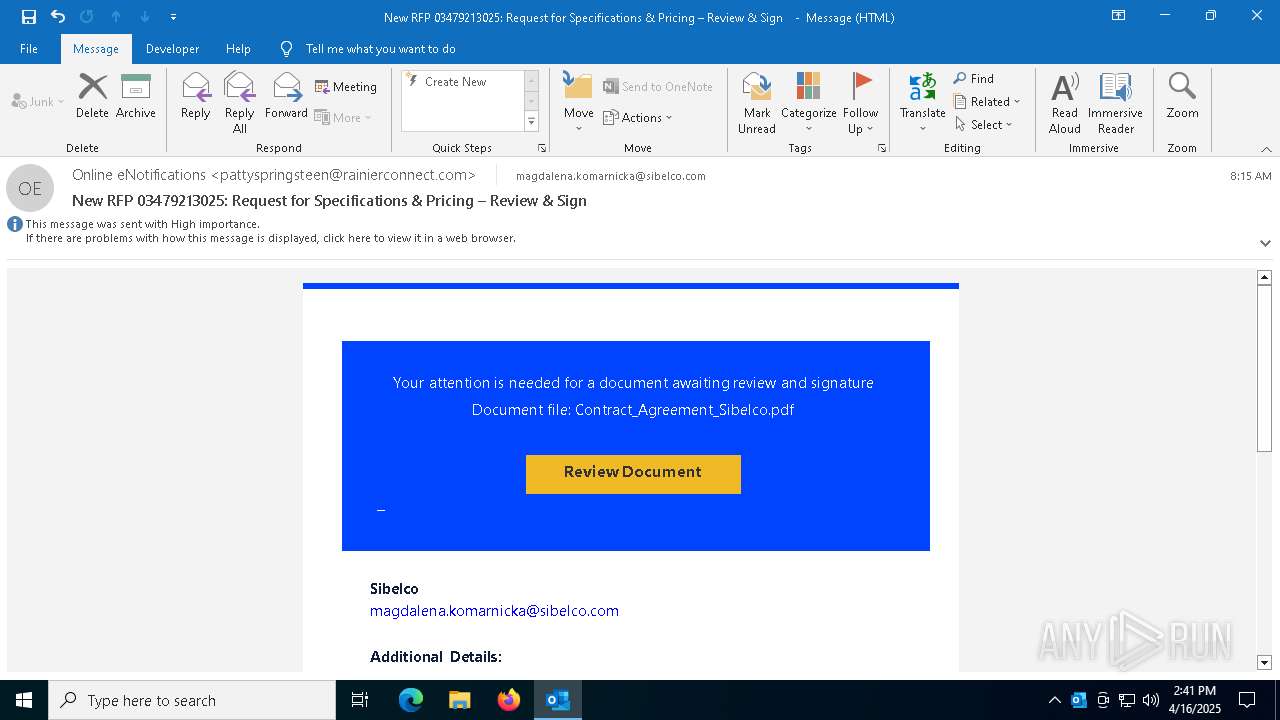Open the Select dropdown
Viewport: 1280px width, 720px height.
(984, 124)
